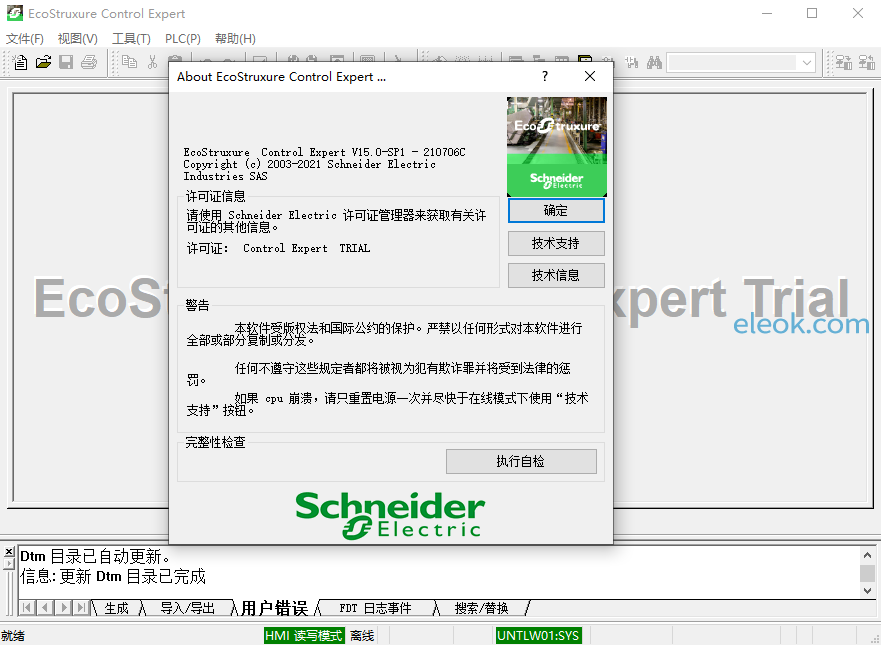
Task: Click the Copy icon in toolbar
Action: click(130, 62)
